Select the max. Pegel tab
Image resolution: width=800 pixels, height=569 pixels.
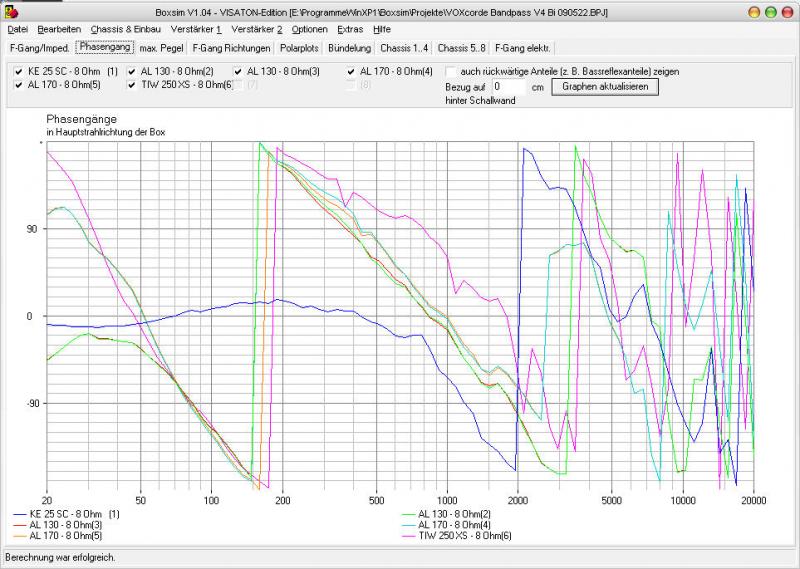(x=161, y=48)
